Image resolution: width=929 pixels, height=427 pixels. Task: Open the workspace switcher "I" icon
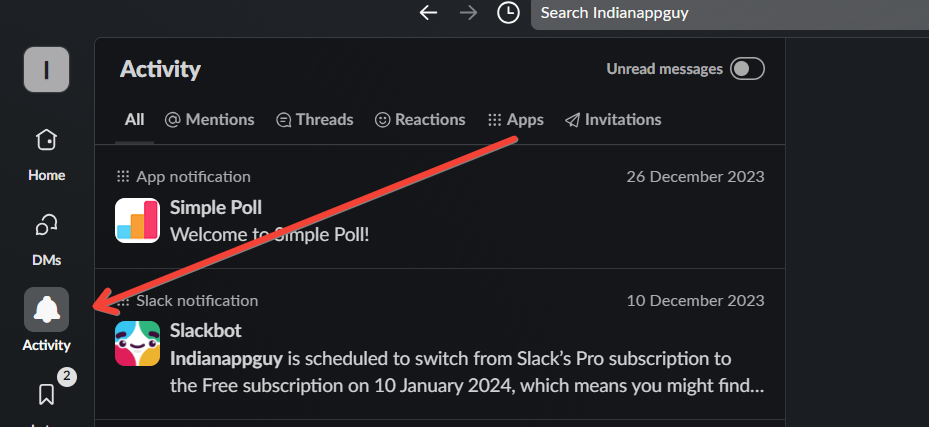(46, 69)
